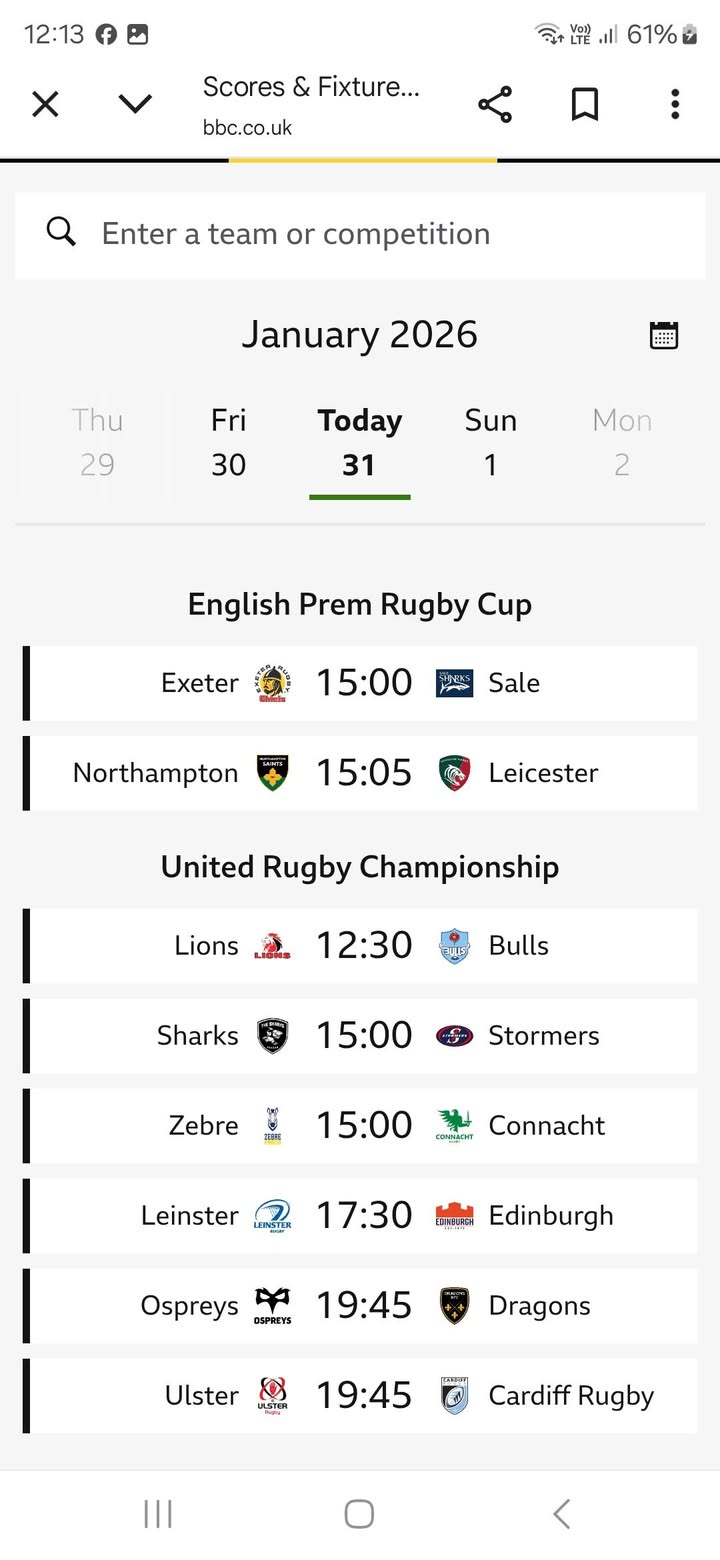
Task: Tap the Leinster Rugby team logo
Action: [272, 1215]
